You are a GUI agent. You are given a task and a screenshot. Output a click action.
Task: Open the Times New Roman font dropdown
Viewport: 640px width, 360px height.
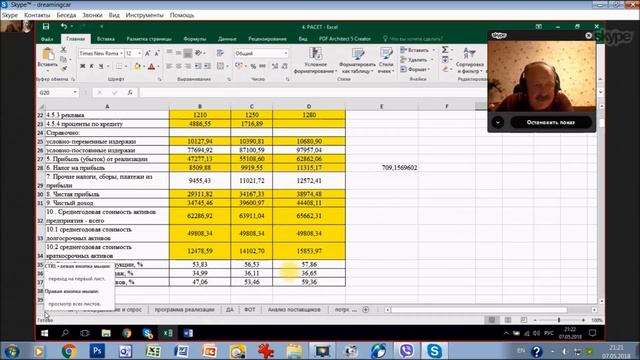point(122,53)
